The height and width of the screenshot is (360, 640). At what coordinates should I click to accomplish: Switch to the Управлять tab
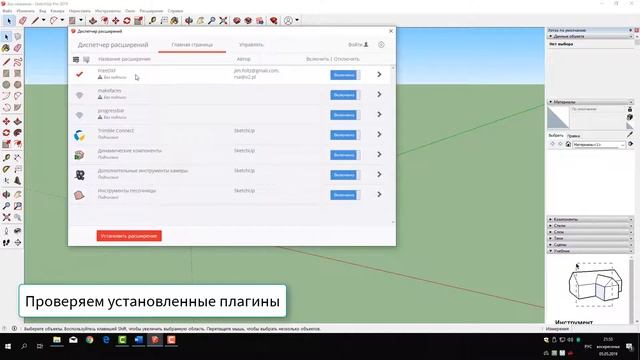tap(251, 44)
